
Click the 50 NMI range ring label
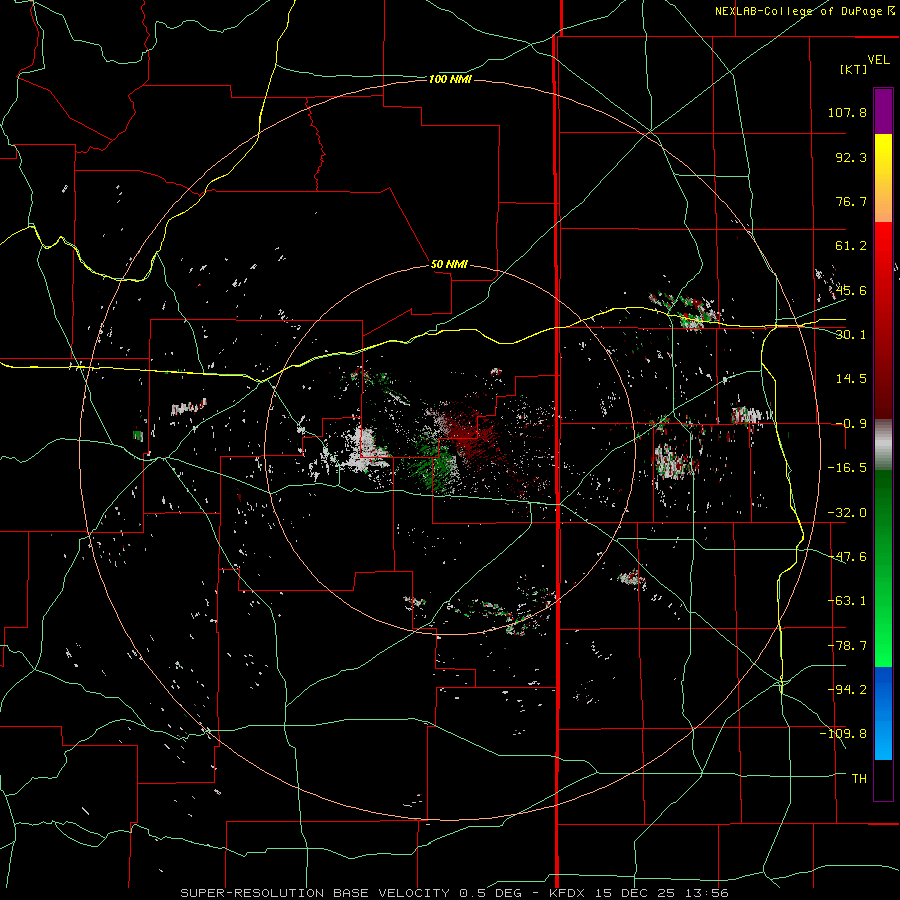point(449,265)
